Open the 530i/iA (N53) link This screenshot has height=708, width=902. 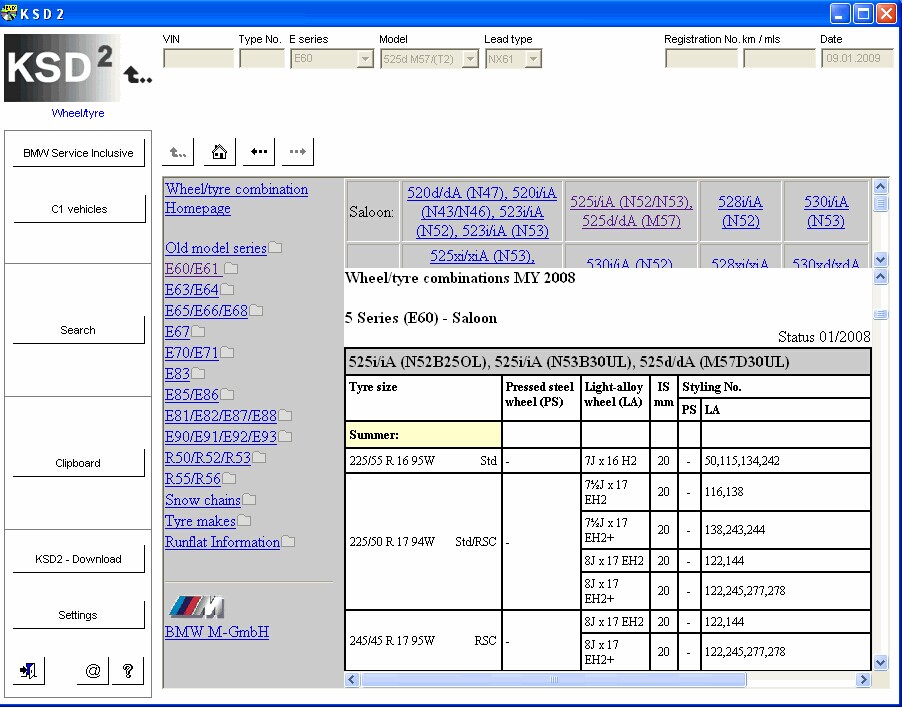click(x=826, y=211)
